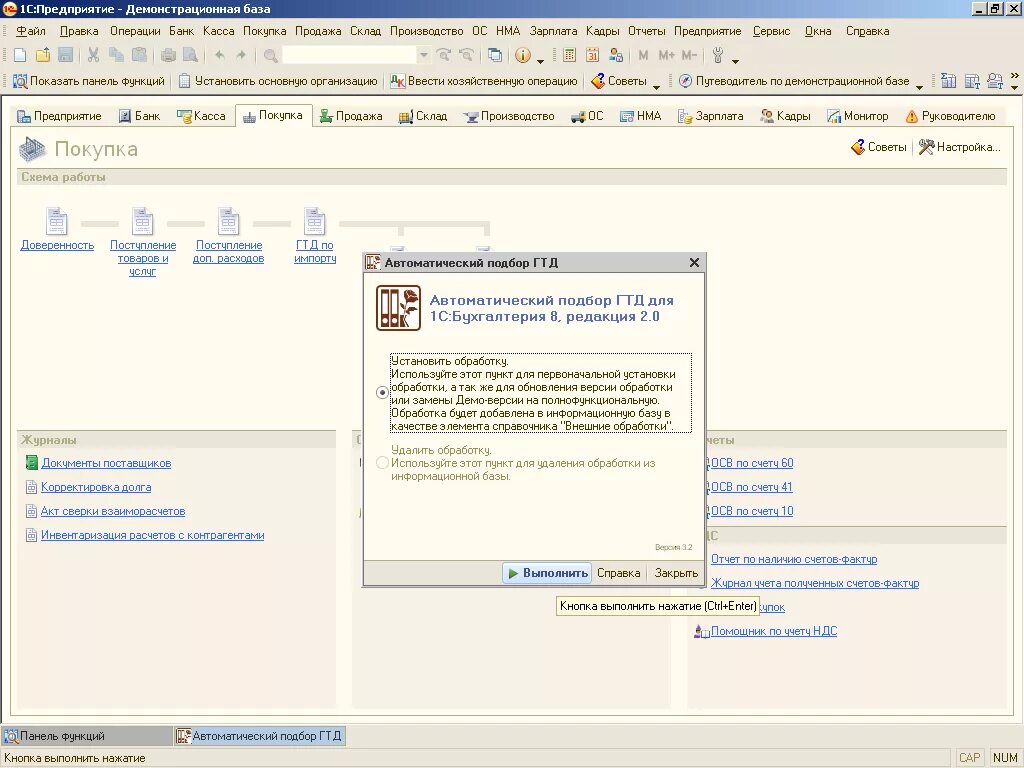Switch to the Руководителю tab

coord(950,116)
